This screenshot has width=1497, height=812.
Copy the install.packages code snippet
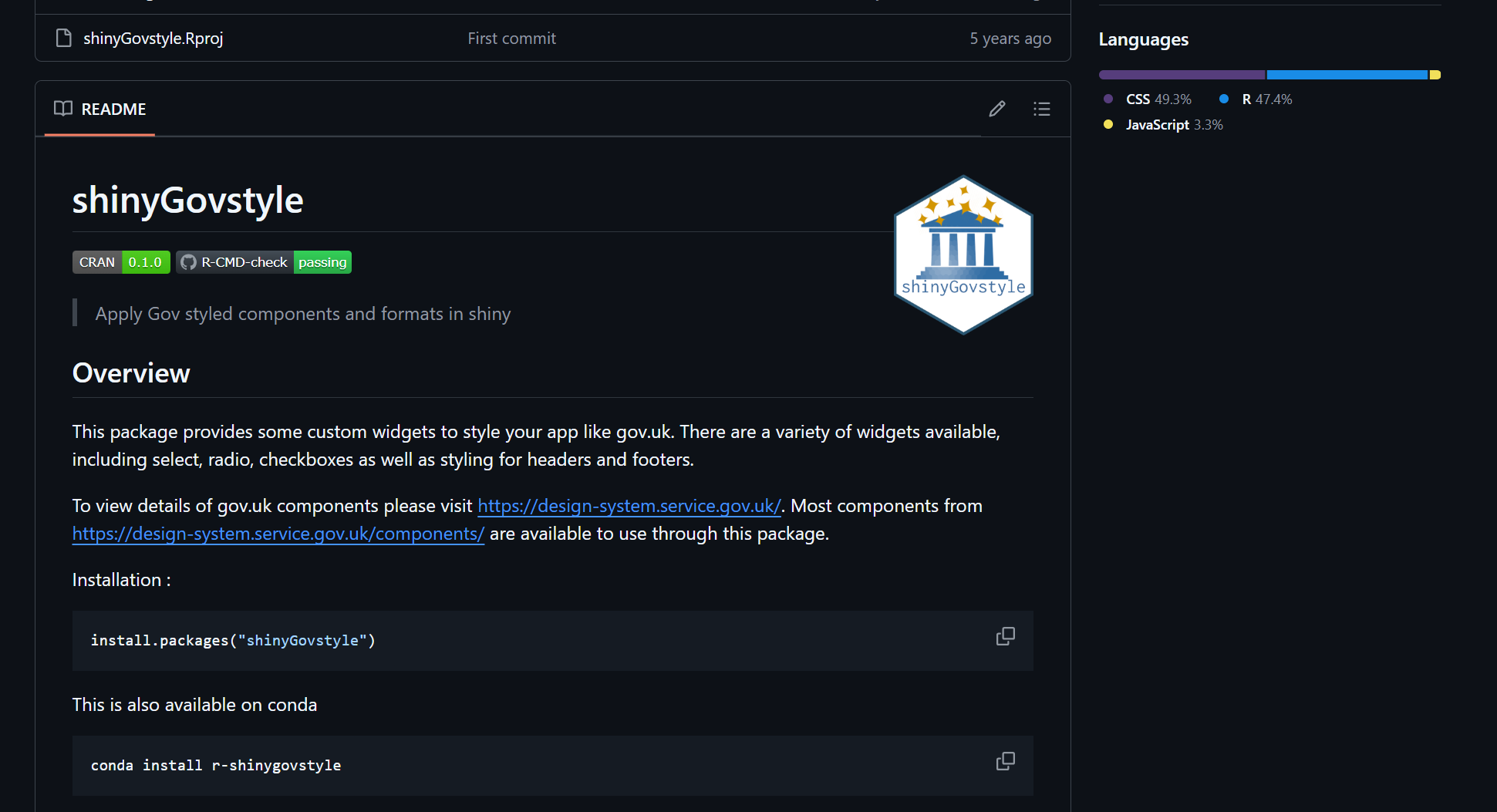(x=1005, y=636)
